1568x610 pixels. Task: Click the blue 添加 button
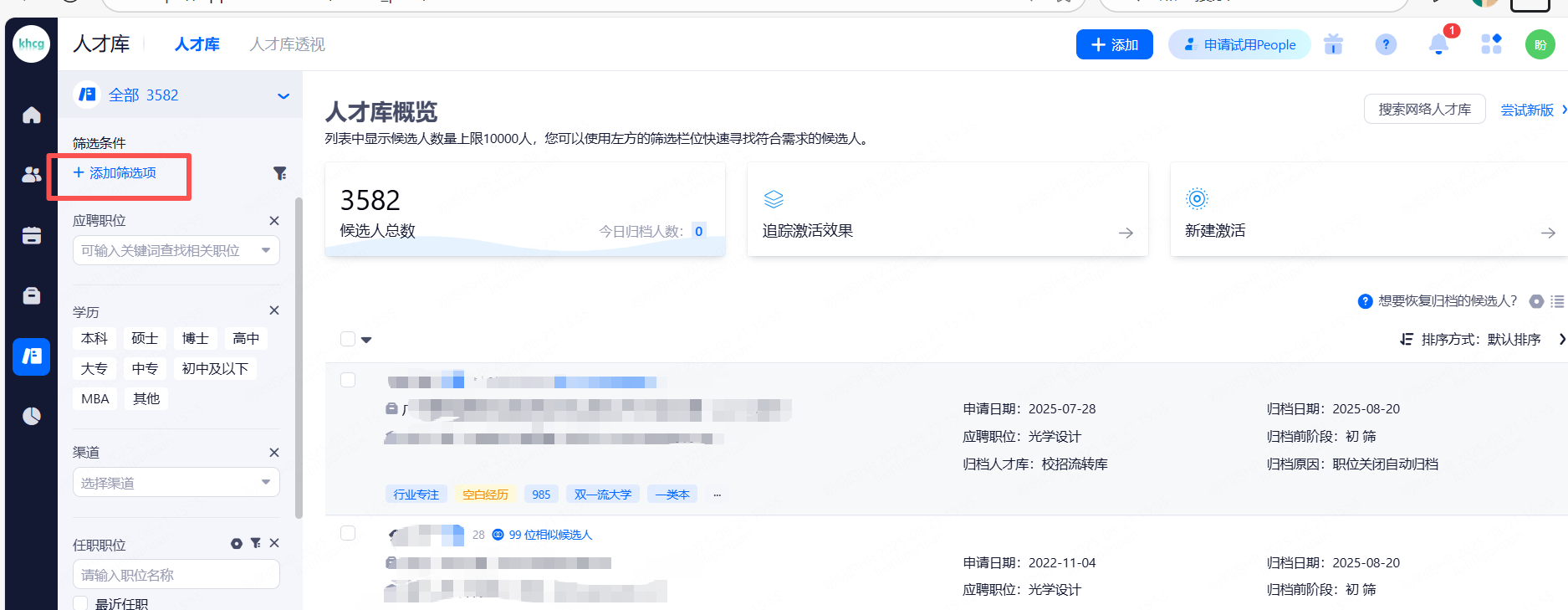1114,44
